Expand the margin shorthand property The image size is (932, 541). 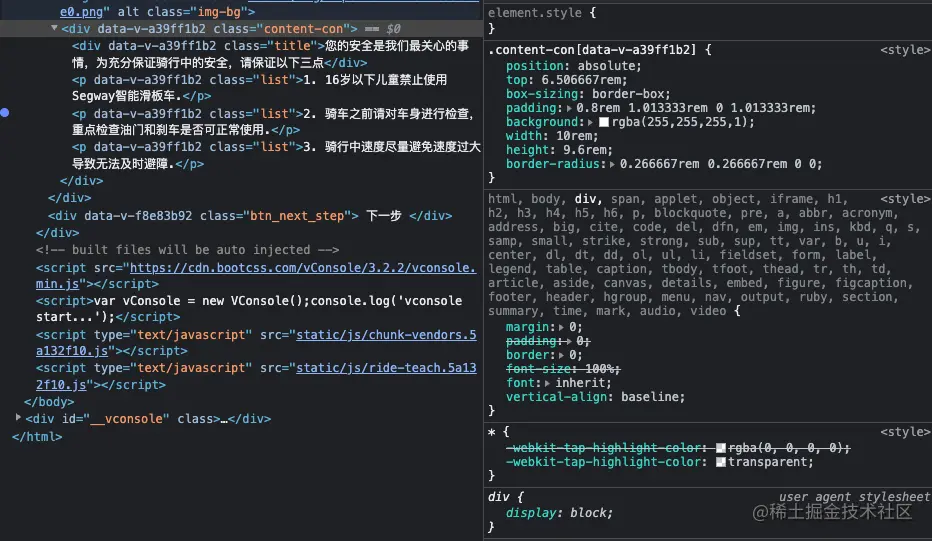pos(561,327)
